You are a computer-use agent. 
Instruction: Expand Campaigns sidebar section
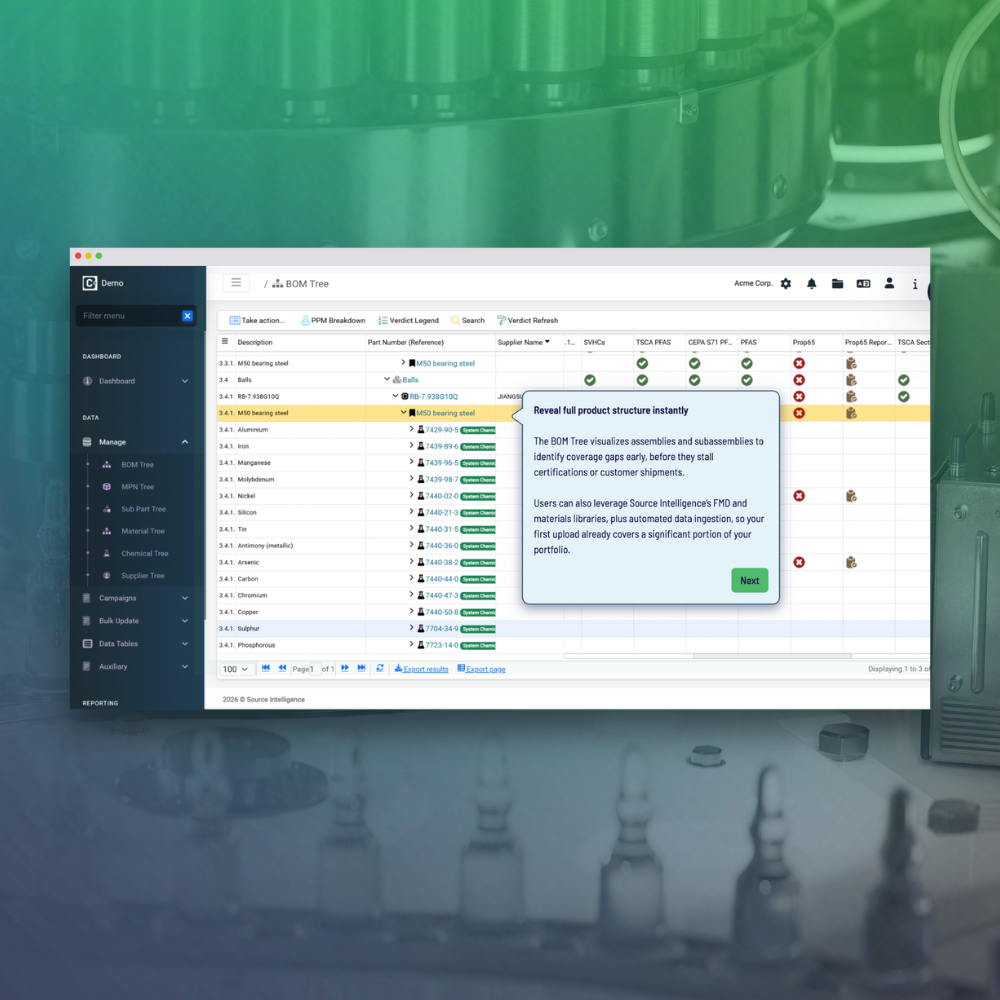(135, 598)
